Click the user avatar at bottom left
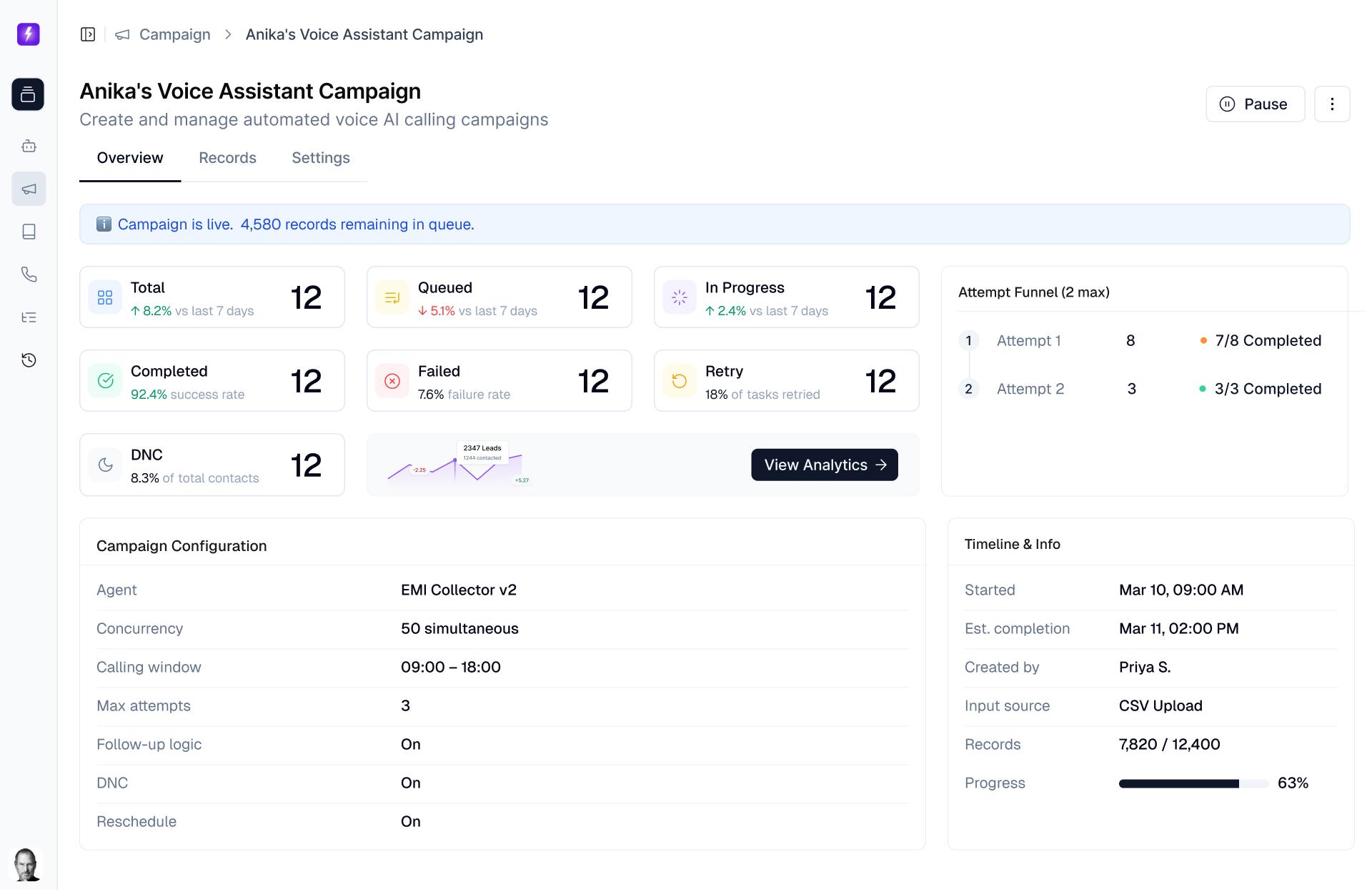1372x892 pixels. pyautogui.click(x=27, y=865)
